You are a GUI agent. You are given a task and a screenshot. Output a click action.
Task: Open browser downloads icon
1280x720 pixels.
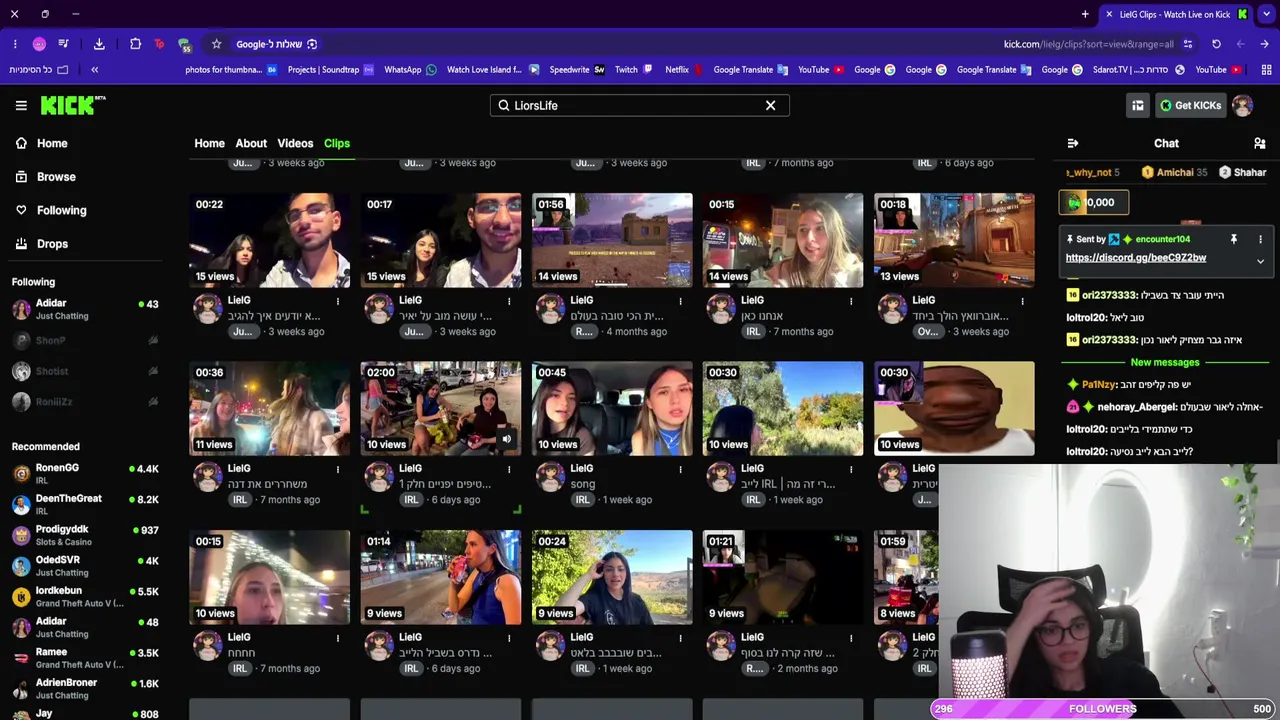[x=99, y=44]
